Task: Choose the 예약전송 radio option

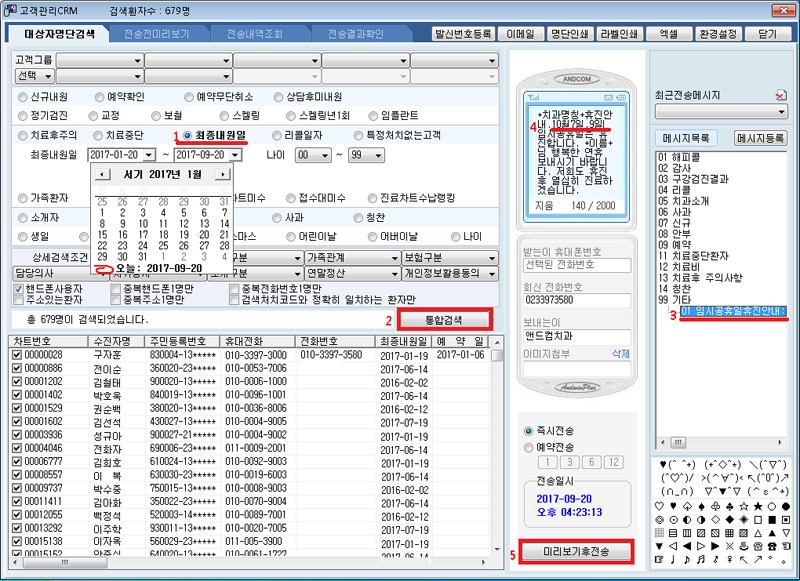Action: pyautogui.click(x=529, y=448)
